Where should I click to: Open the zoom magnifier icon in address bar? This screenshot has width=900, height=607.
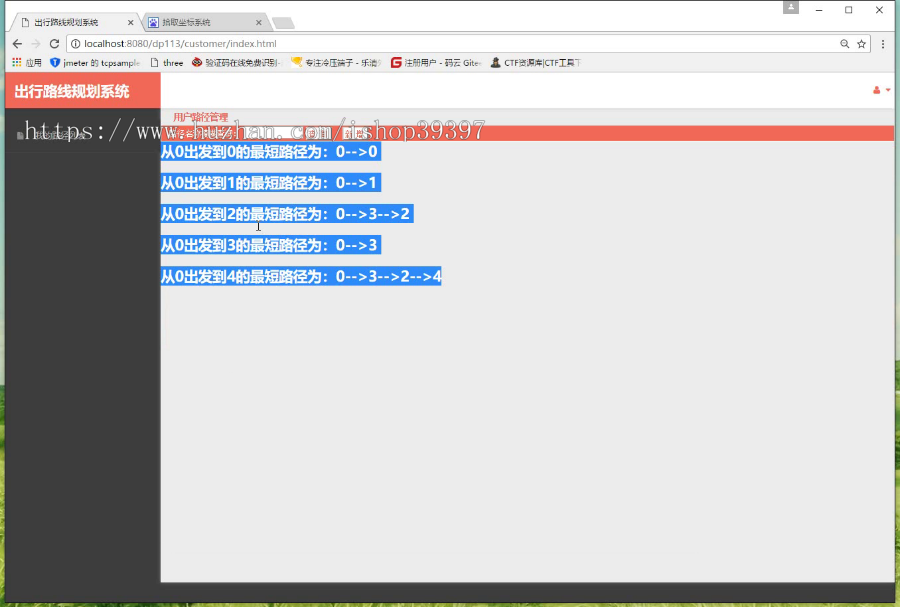click(844, 44)
